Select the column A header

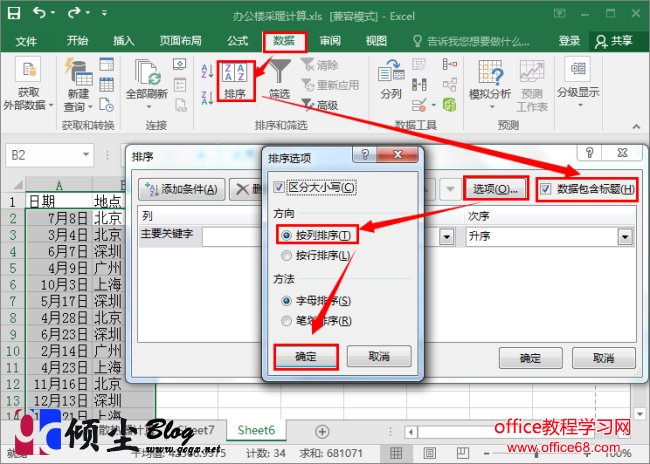point(59,185)
